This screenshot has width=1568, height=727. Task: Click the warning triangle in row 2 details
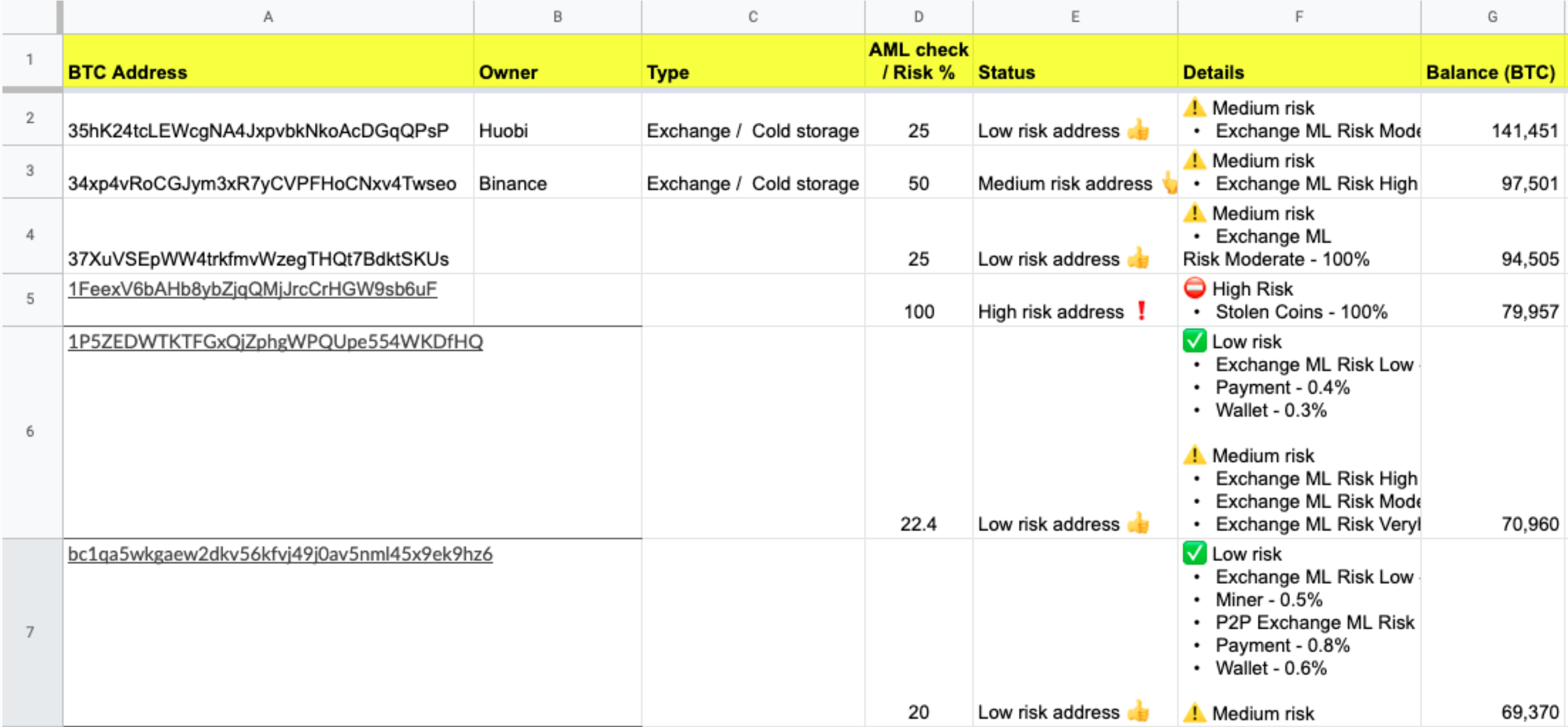pyautogui.click(x=1194, y=108)
